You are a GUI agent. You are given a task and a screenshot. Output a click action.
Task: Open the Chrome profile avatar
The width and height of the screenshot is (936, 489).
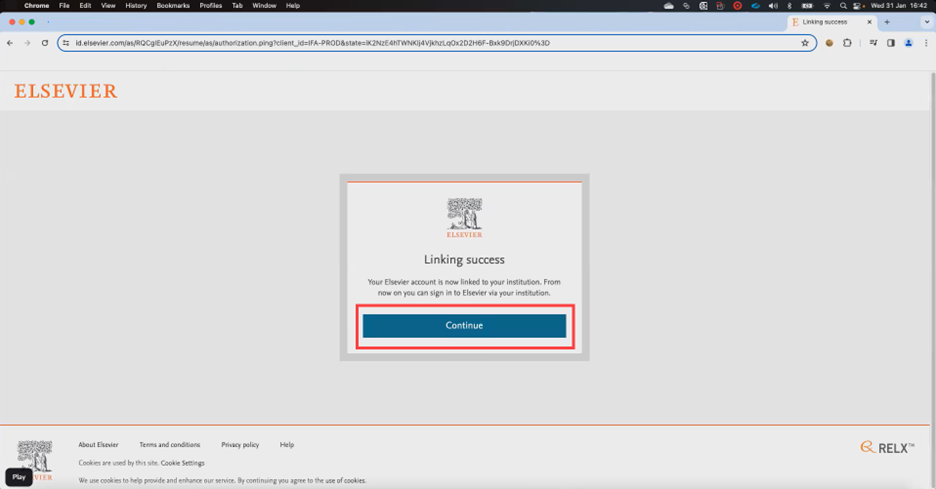click(909, 43)
